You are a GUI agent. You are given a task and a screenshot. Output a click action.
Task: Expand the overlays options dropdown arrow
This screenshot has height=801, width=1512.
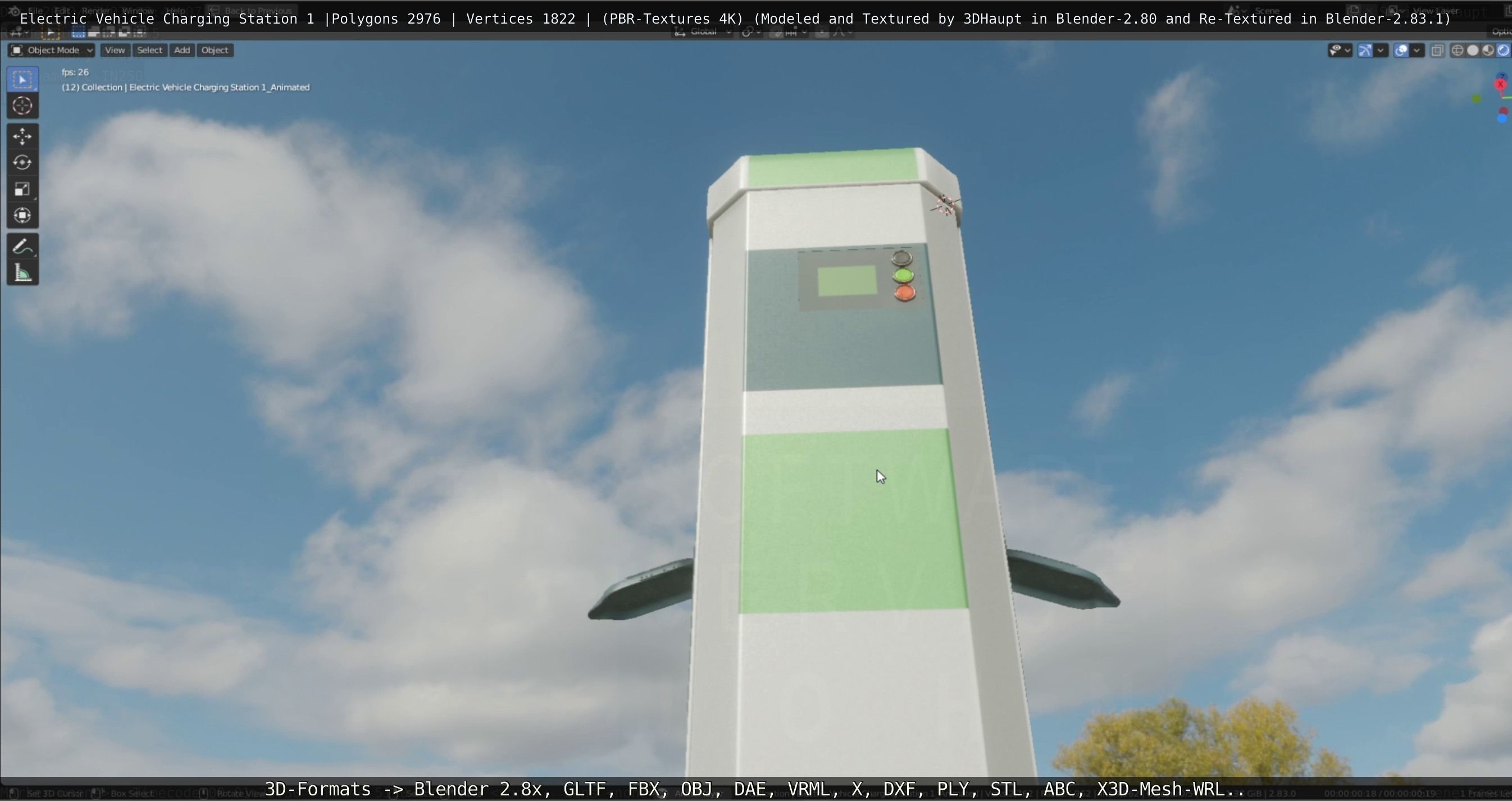(x=1417, y=51)
